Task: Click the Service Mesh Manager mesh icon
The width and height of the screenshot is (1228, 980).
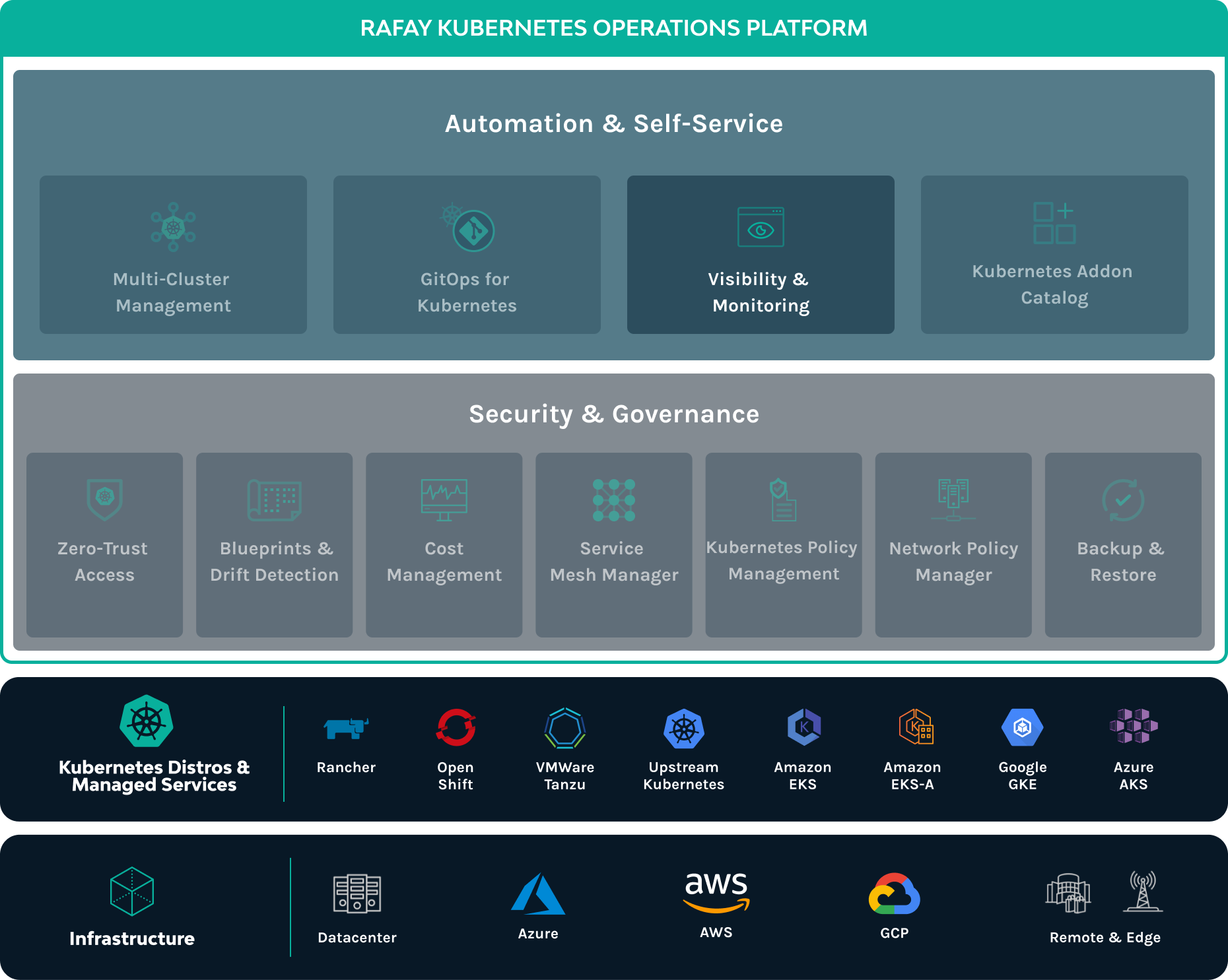Action: (x=614, y=500)
